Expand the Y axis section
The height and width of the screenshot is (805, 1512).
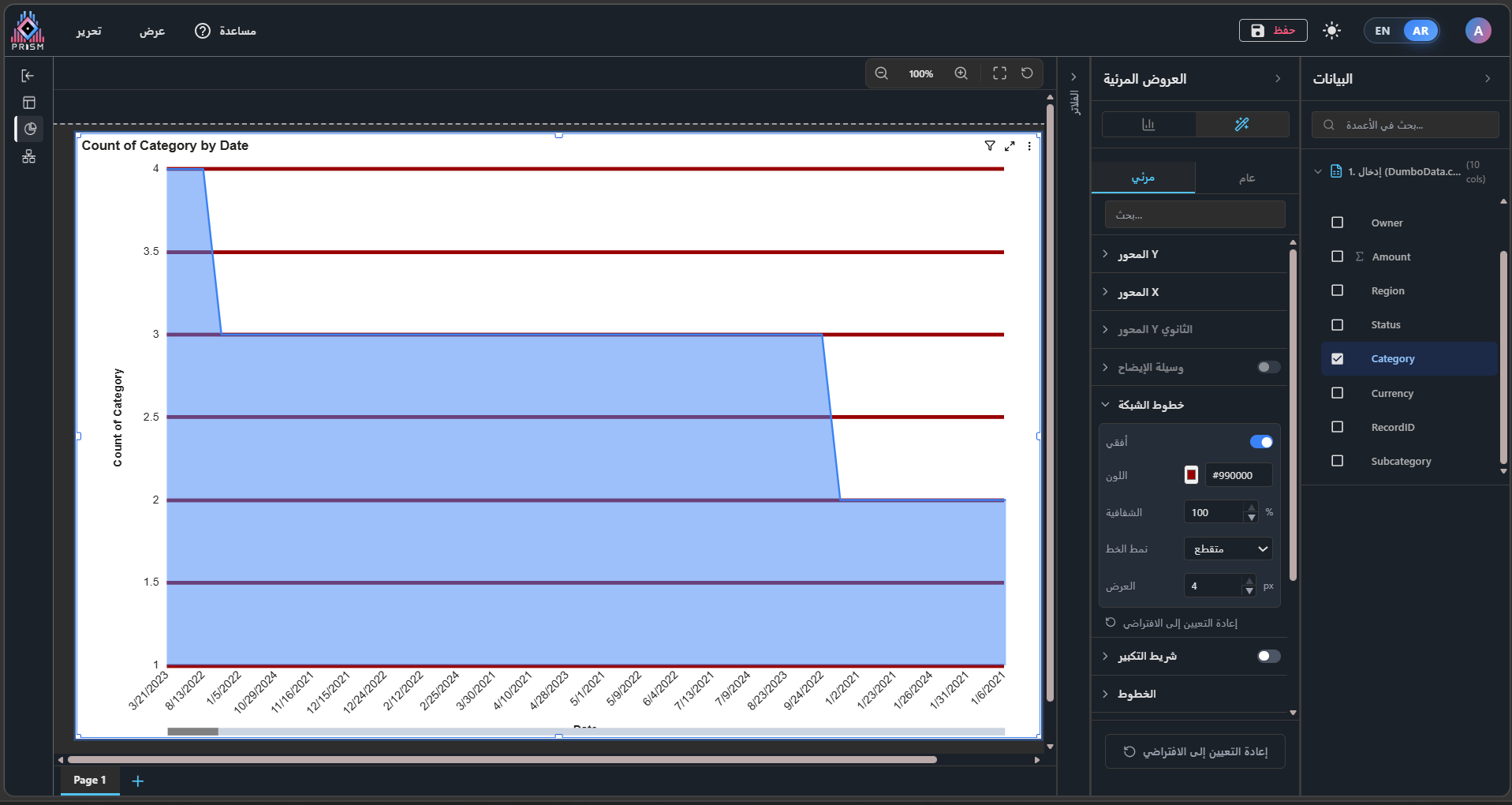pyautogui.click(x=1138, y=254)
